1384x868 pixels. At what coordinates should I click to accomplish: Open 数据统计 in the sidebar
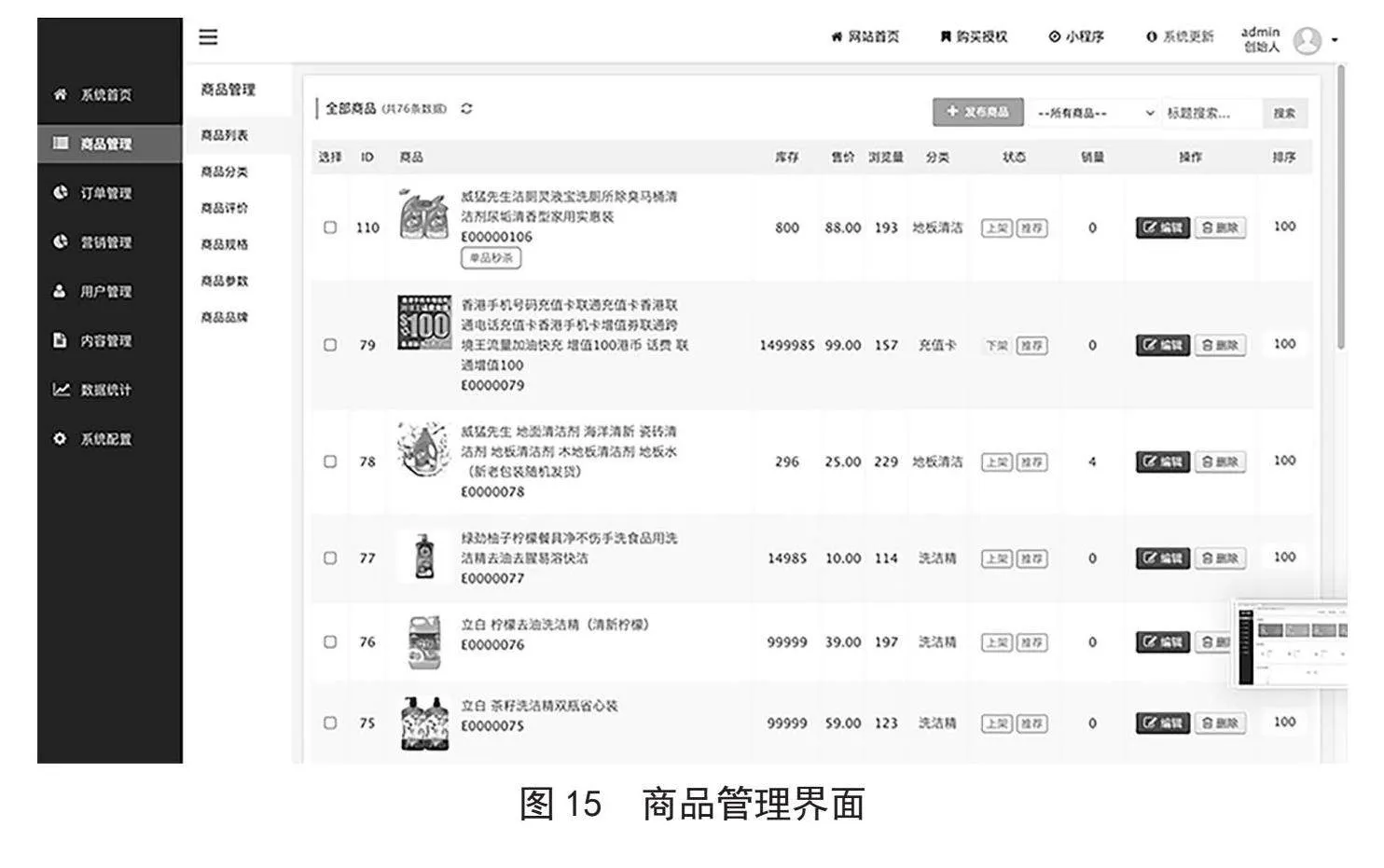[x=93, y=390]
